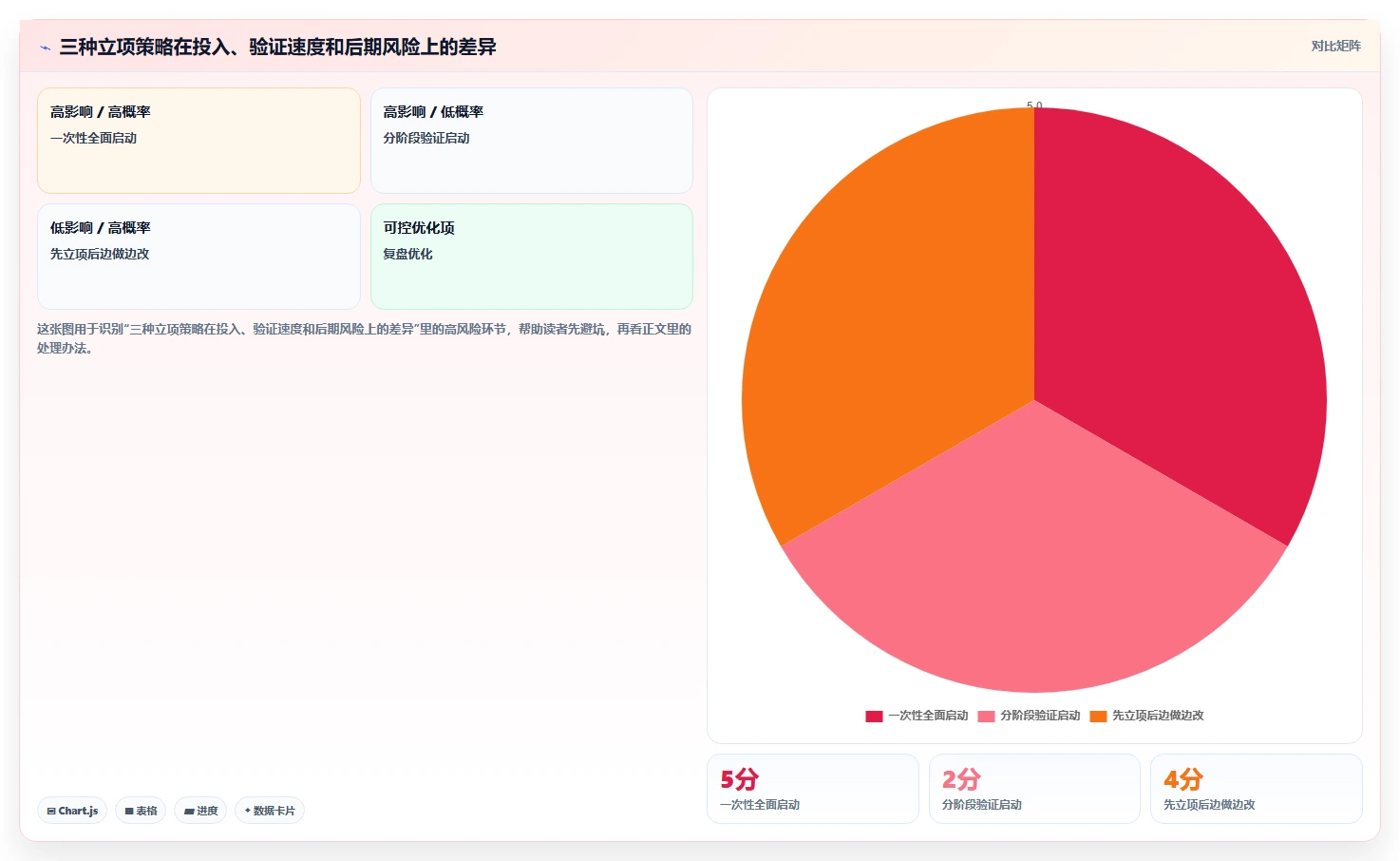Click the 5.0 axis label above the pie

1034,105
